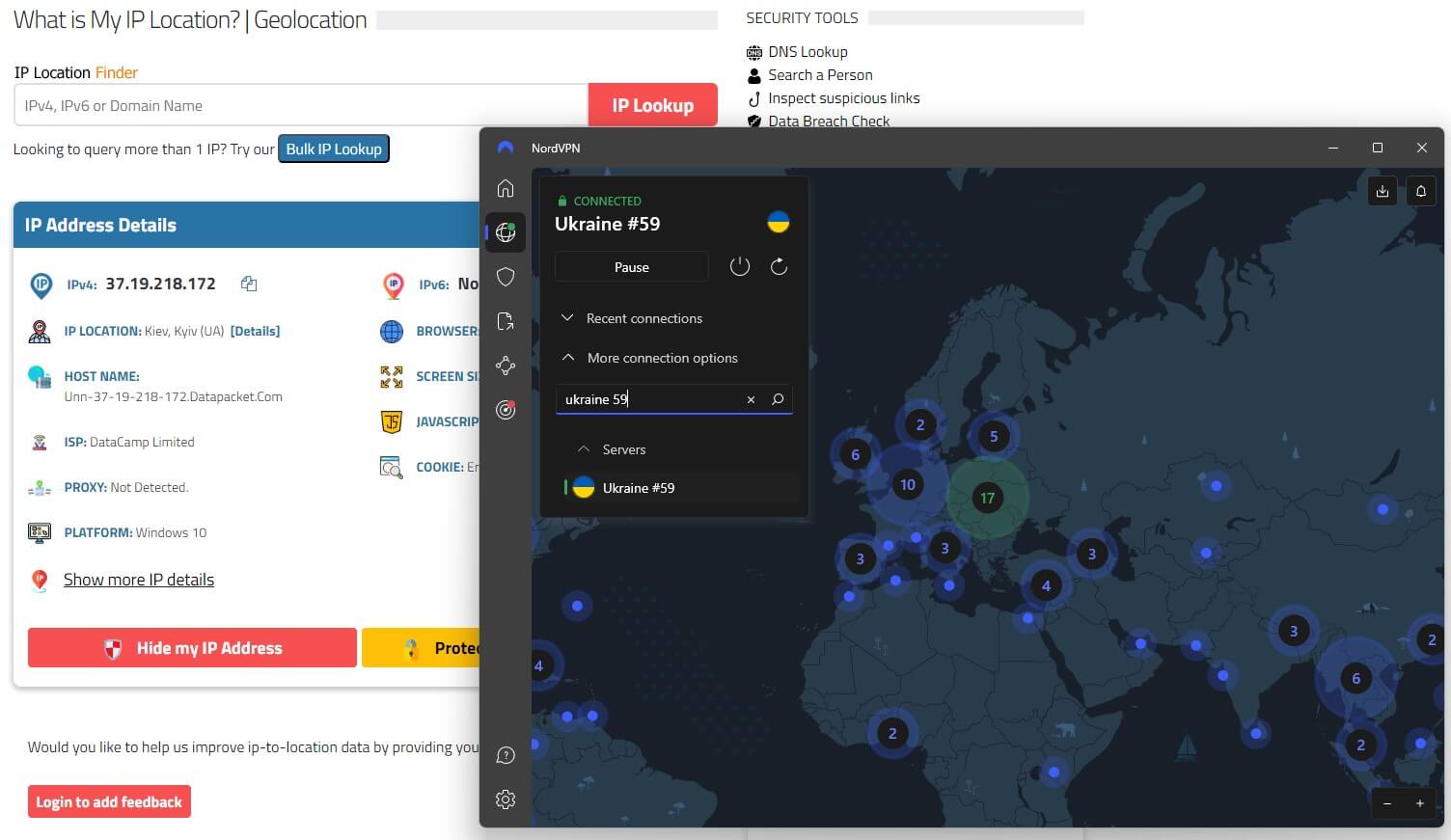Click the 10-server cluster on map
1451x840 pixels.
[x=908, y=484]
